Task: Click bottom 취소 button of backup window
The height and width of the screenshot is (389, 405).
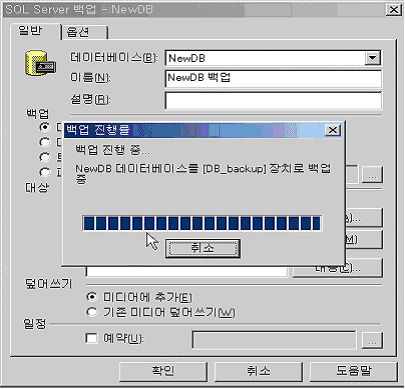Action: pos(258,371)
